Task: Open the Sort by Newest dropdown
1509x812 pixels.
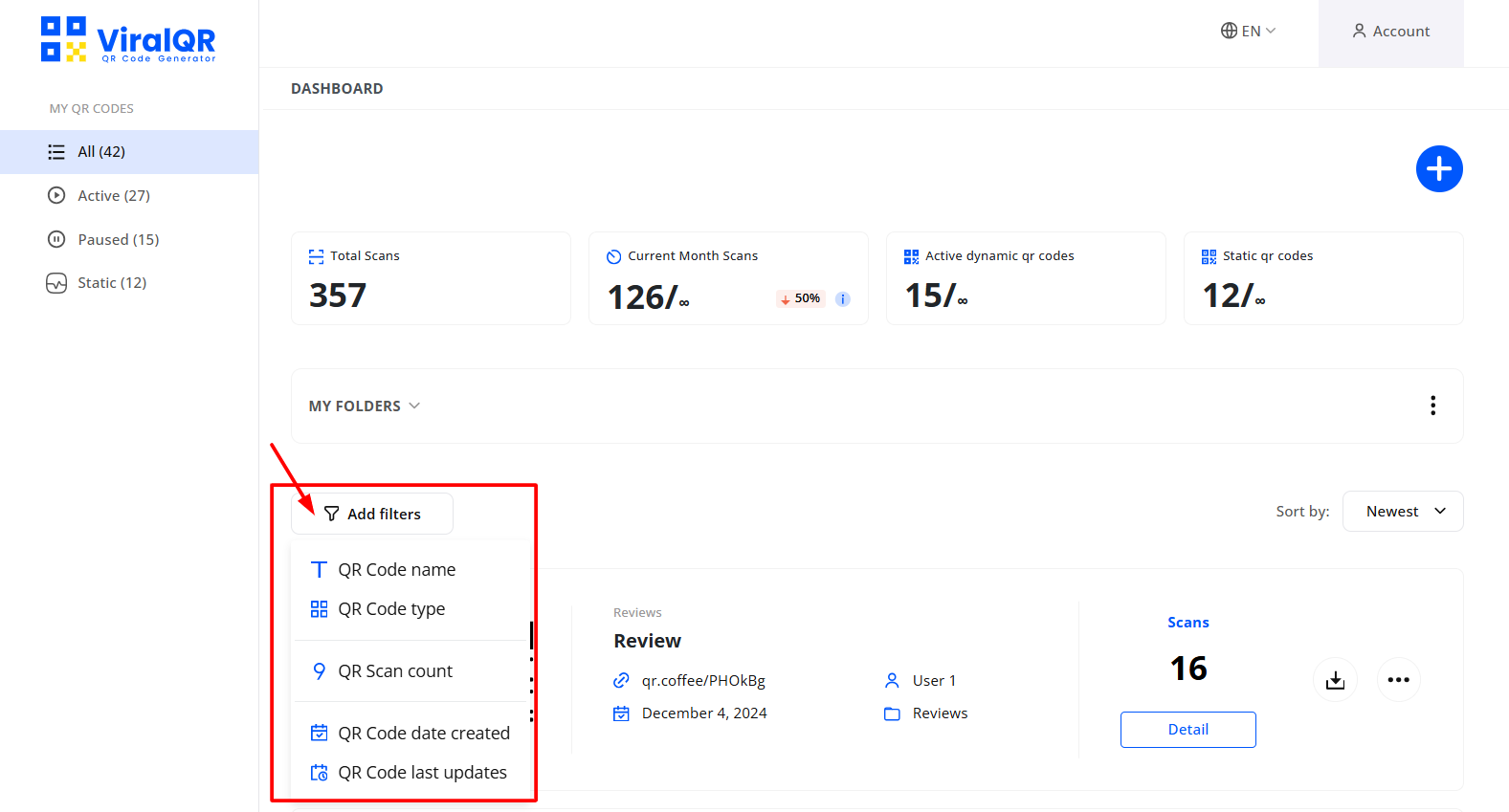Action: (x=1403, y=512)
